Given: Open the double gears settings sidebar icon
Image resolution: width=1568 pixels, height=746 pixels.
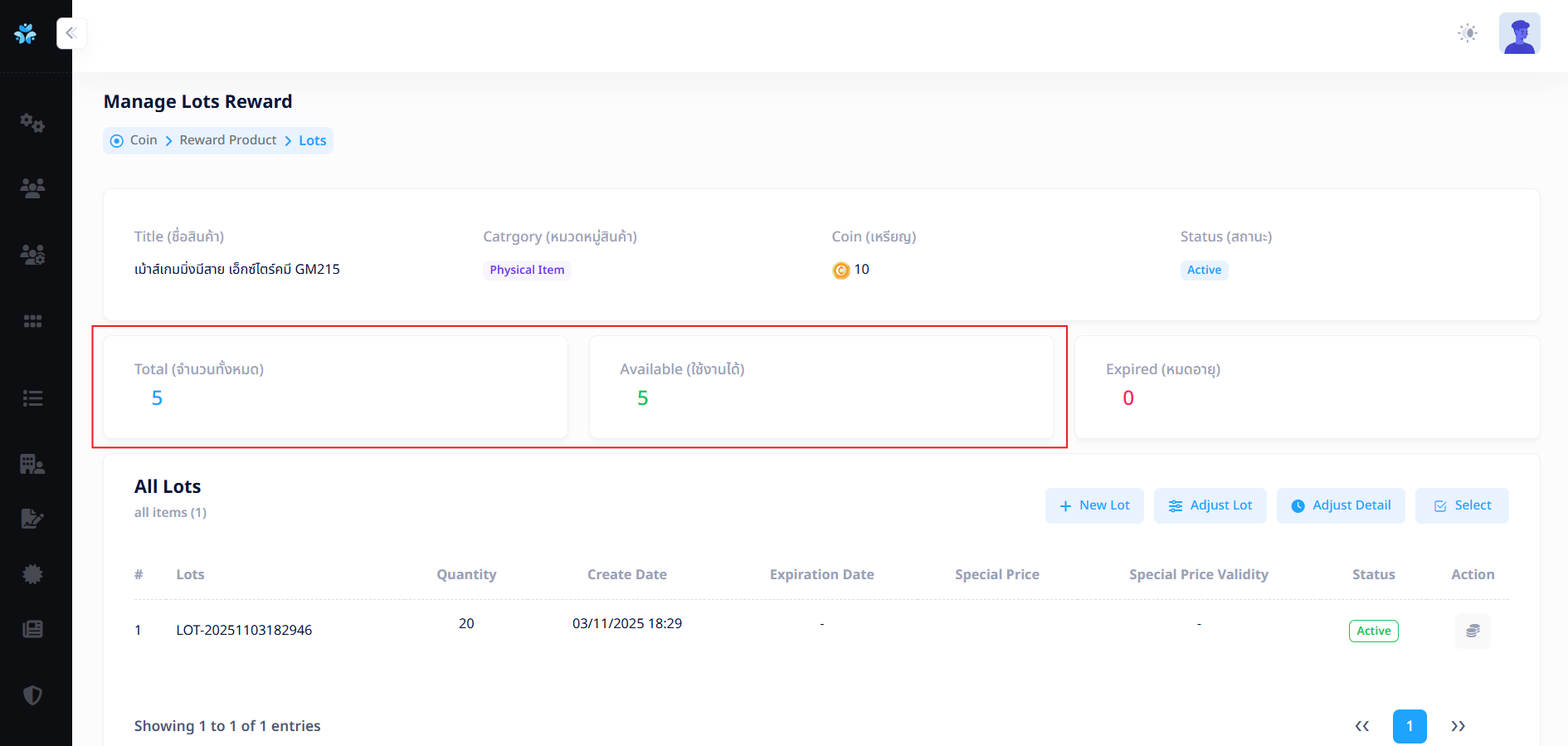Looking at the screenshot, I should pyautogui.click(x=32, y=123).
